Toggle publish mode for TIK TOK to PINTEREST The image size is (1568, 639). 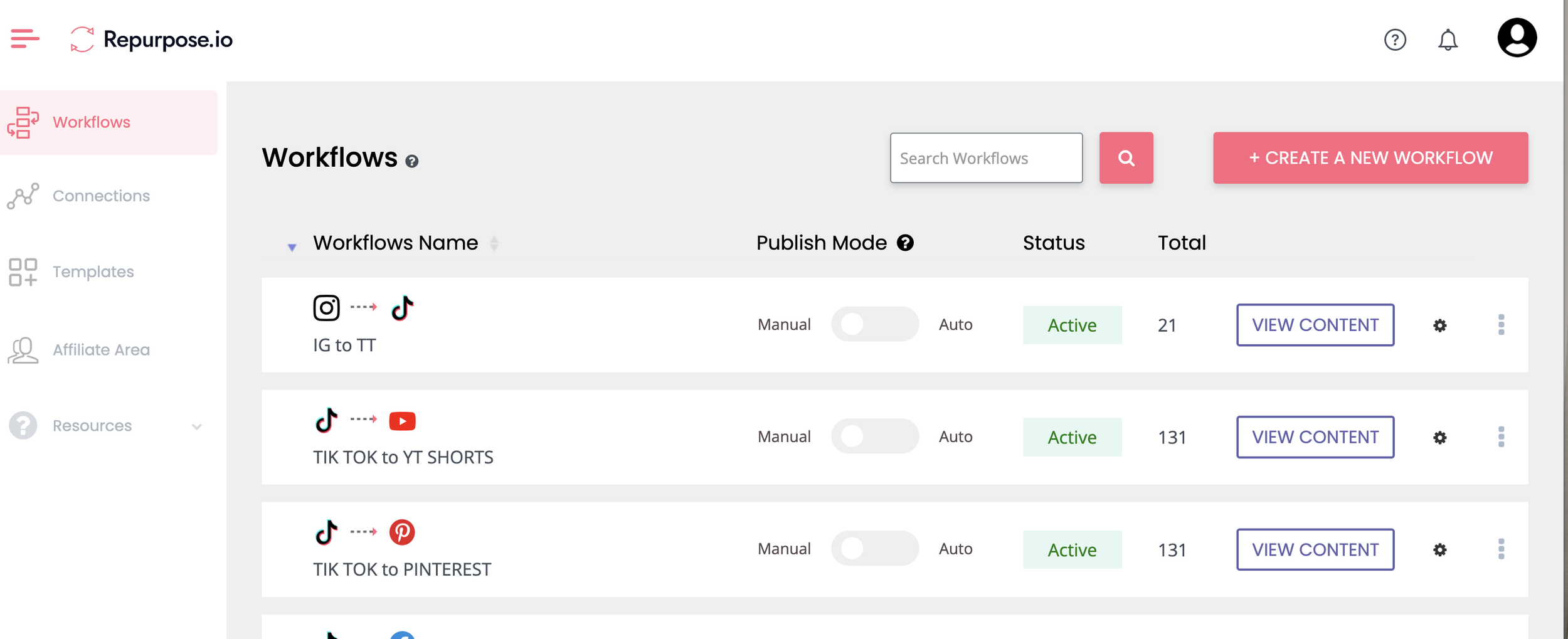point(875,549)
